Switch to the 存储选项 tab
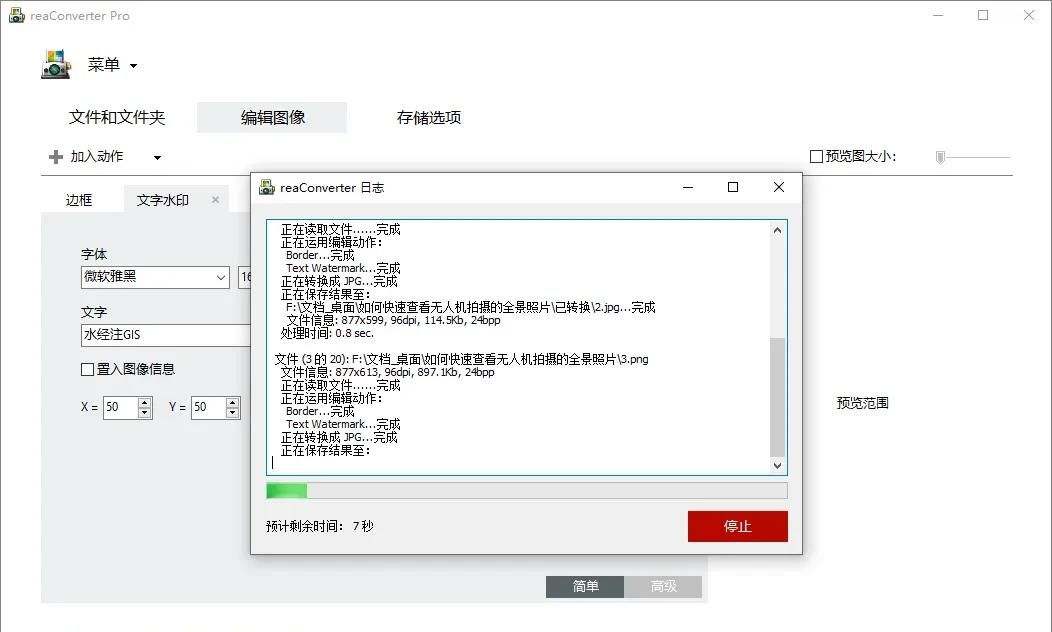The width and height of the screenshot is (1052, 632). pyautogui.click(x=428, y=117)
